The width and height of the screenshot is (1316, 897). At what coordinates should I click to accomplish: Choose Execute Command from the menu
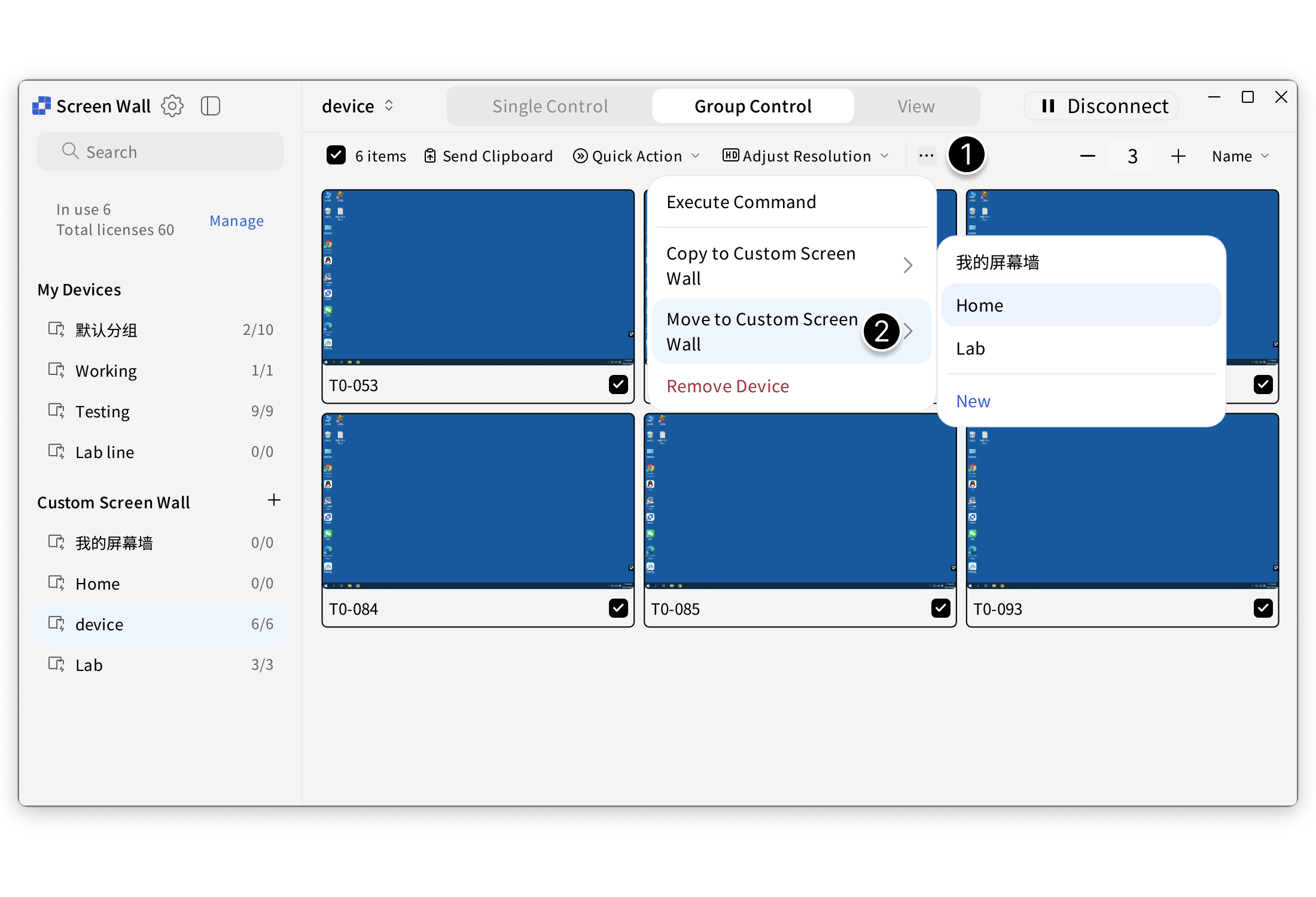click(741, 202)
